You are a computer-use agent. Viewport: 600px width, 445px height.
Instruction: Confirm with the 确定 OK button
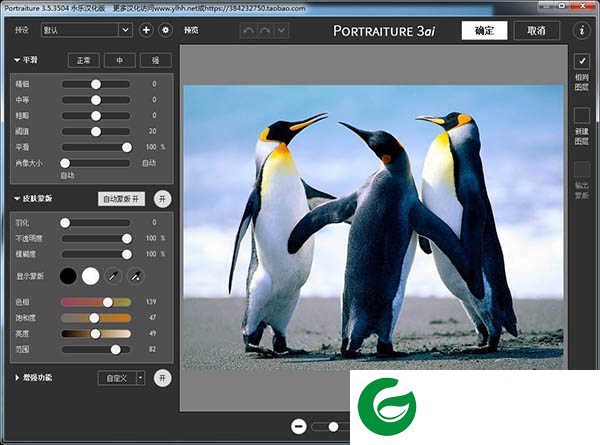coord(484,30)
